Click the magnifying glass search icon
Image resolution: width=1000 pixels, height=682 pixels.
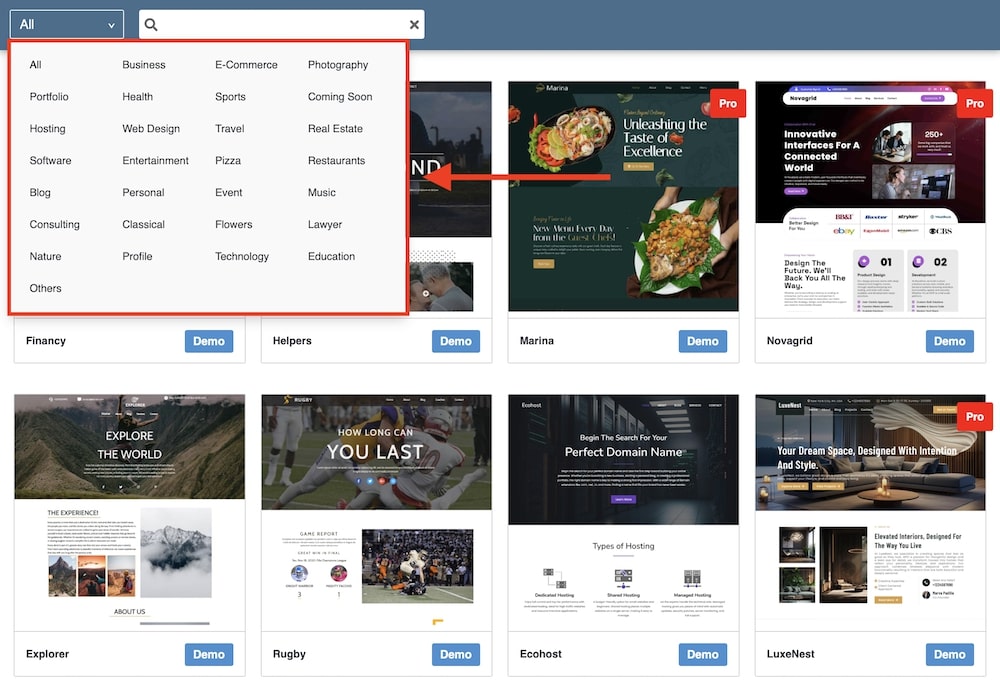[151, 25]
